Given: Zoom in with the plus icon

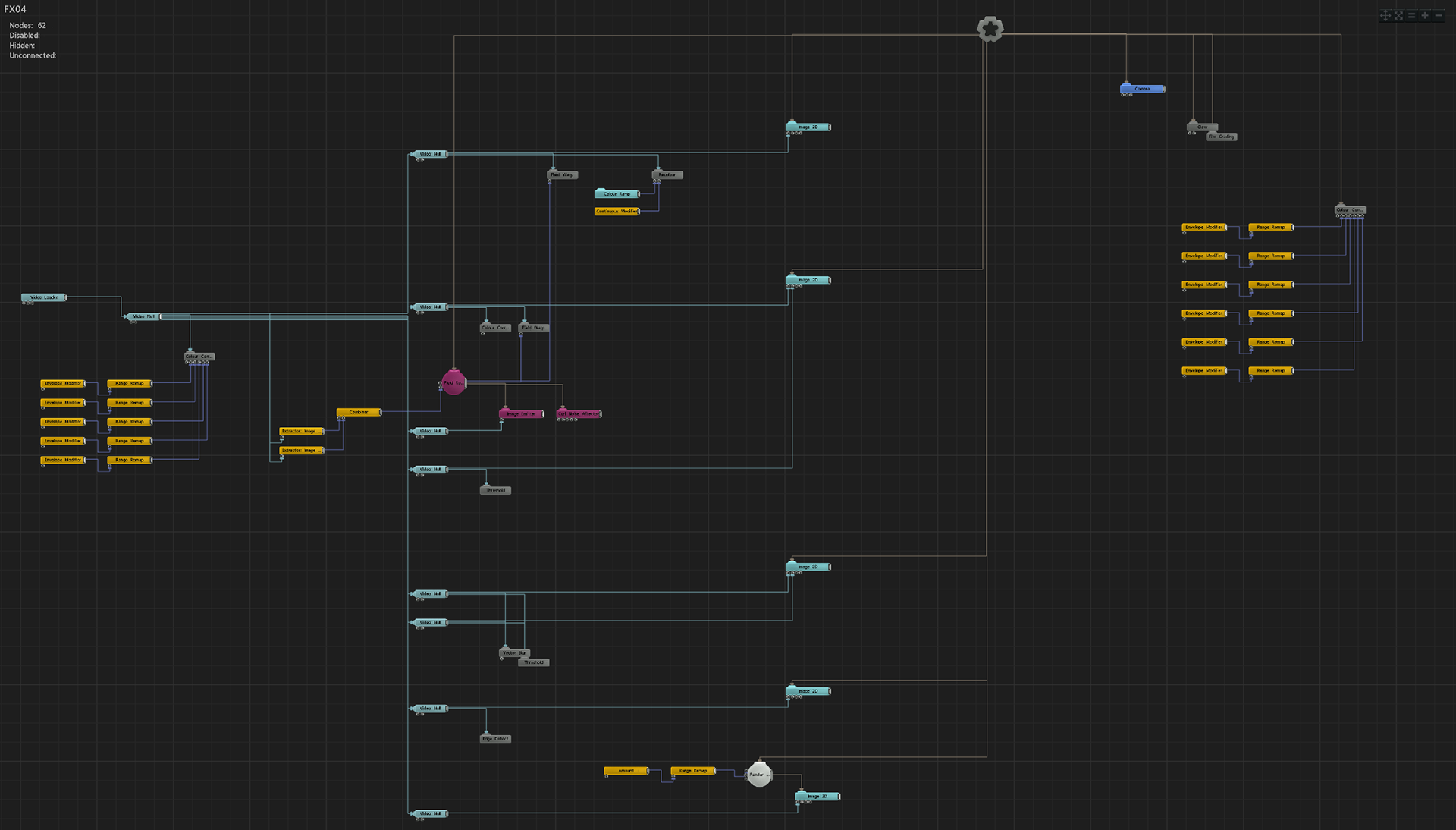Looking at the screenshot, I should click(x=1425, y=15).
